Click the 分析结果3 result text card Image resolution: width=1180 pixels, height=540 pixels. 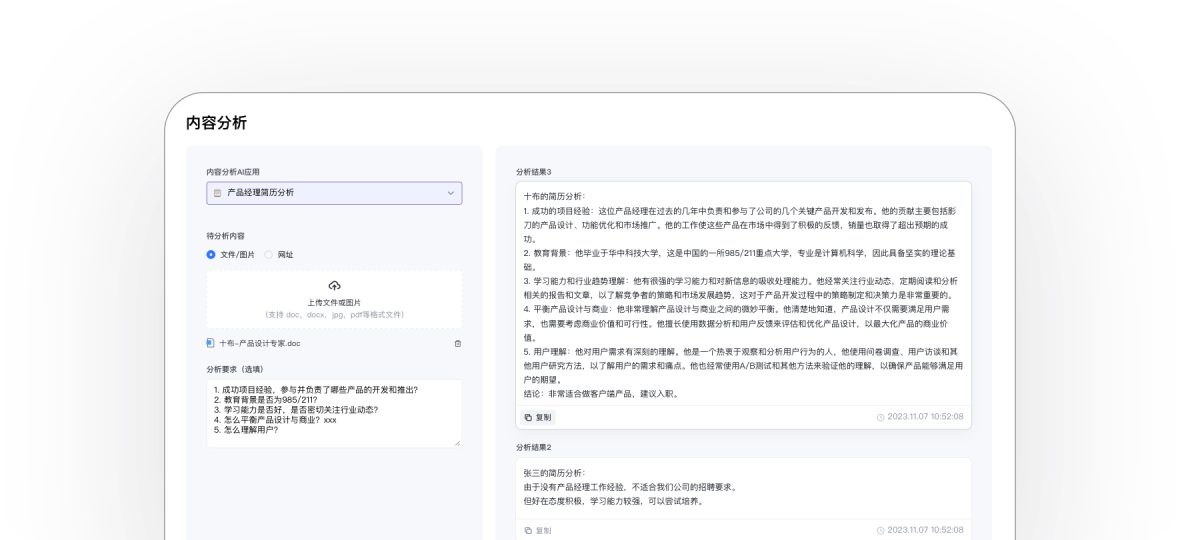[743, 295]
